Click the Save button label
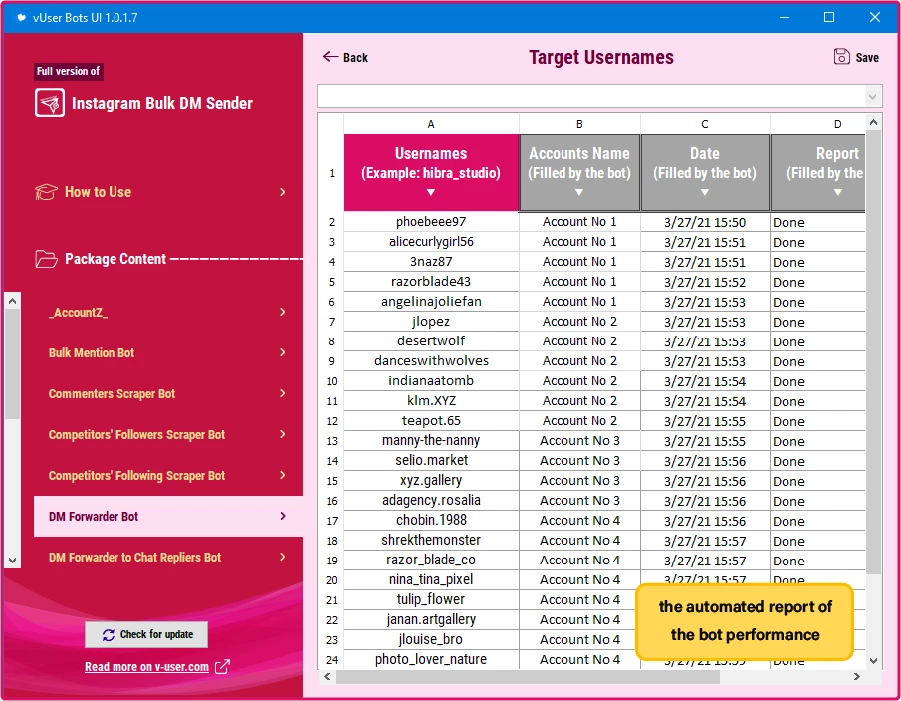The height and width of the screenshot is (701, 901). (x=867, y=57)
